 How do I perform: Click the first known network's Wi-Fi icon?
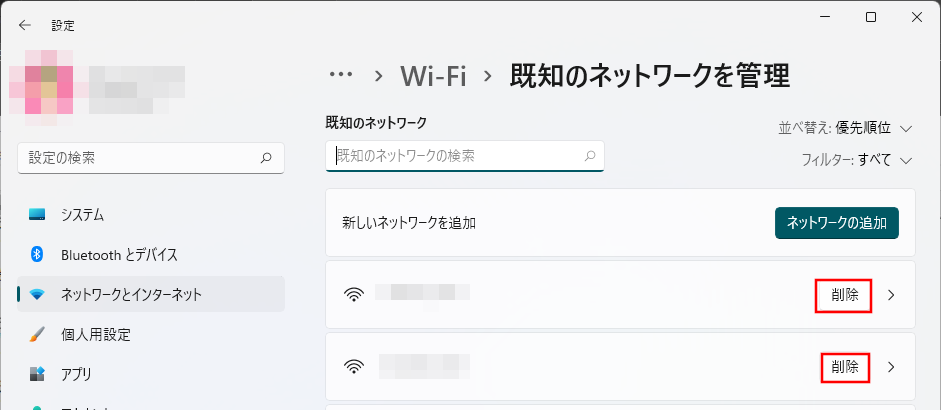[x=353, y=295]
